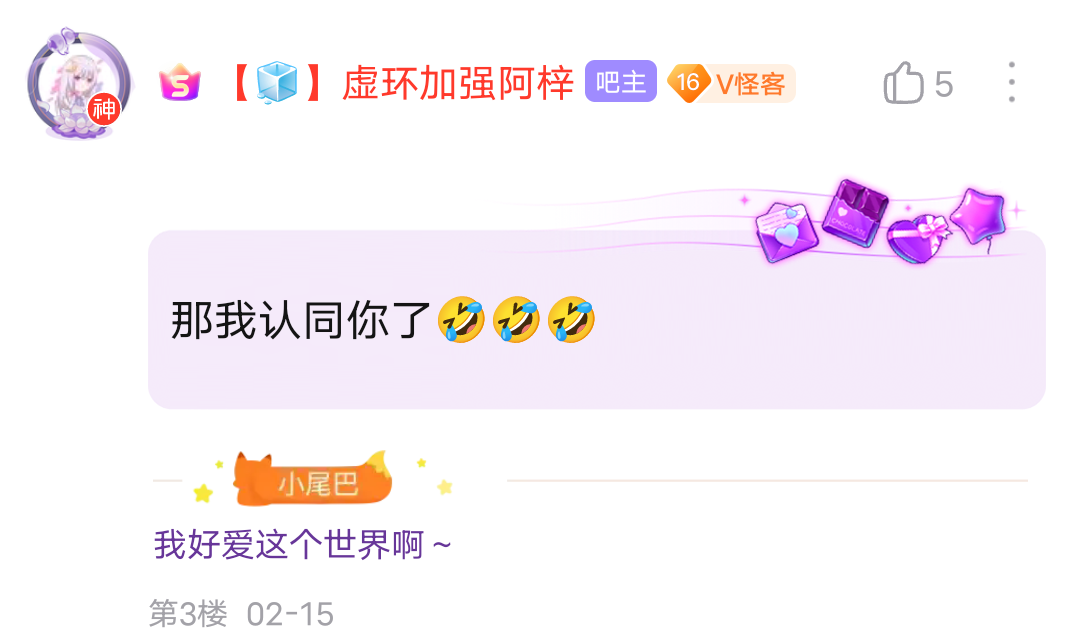This screenshot has height=644, width=1080.
Task: Open the three-dot more options menu
Action: coord(1011,82)
